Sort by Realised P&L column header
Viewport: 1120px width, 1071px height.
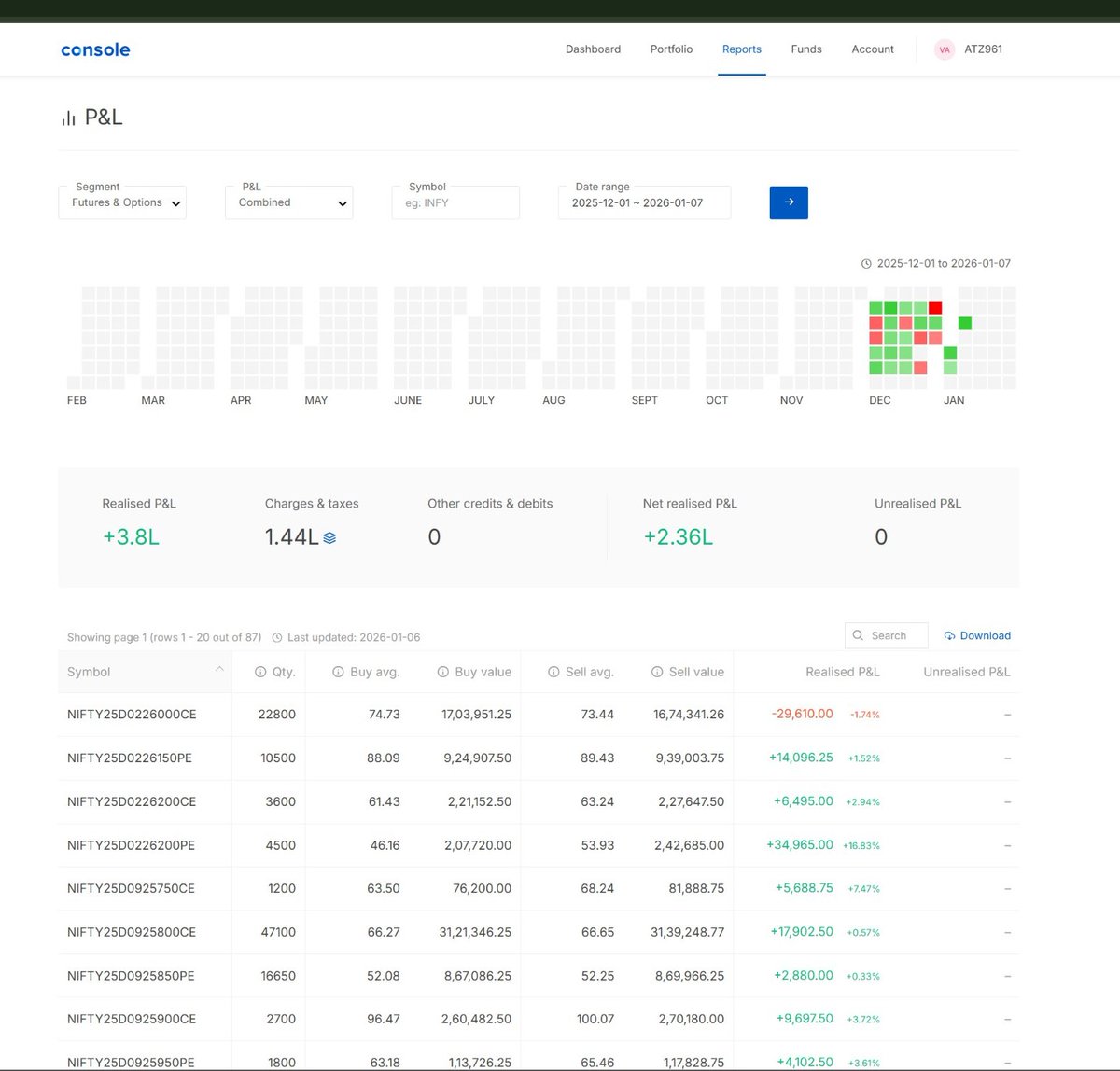[843, 672]
